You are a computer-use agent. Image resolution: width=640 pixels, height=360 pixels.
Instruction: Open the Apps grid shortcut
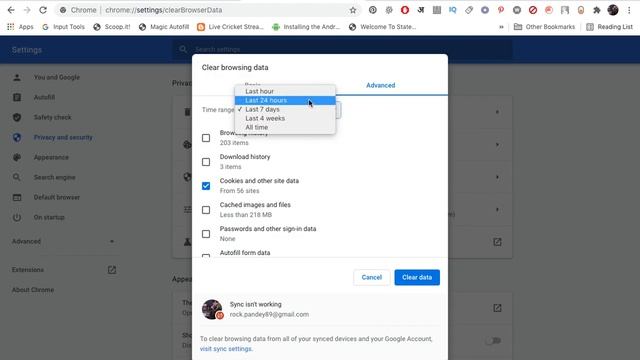coord(20,27)
